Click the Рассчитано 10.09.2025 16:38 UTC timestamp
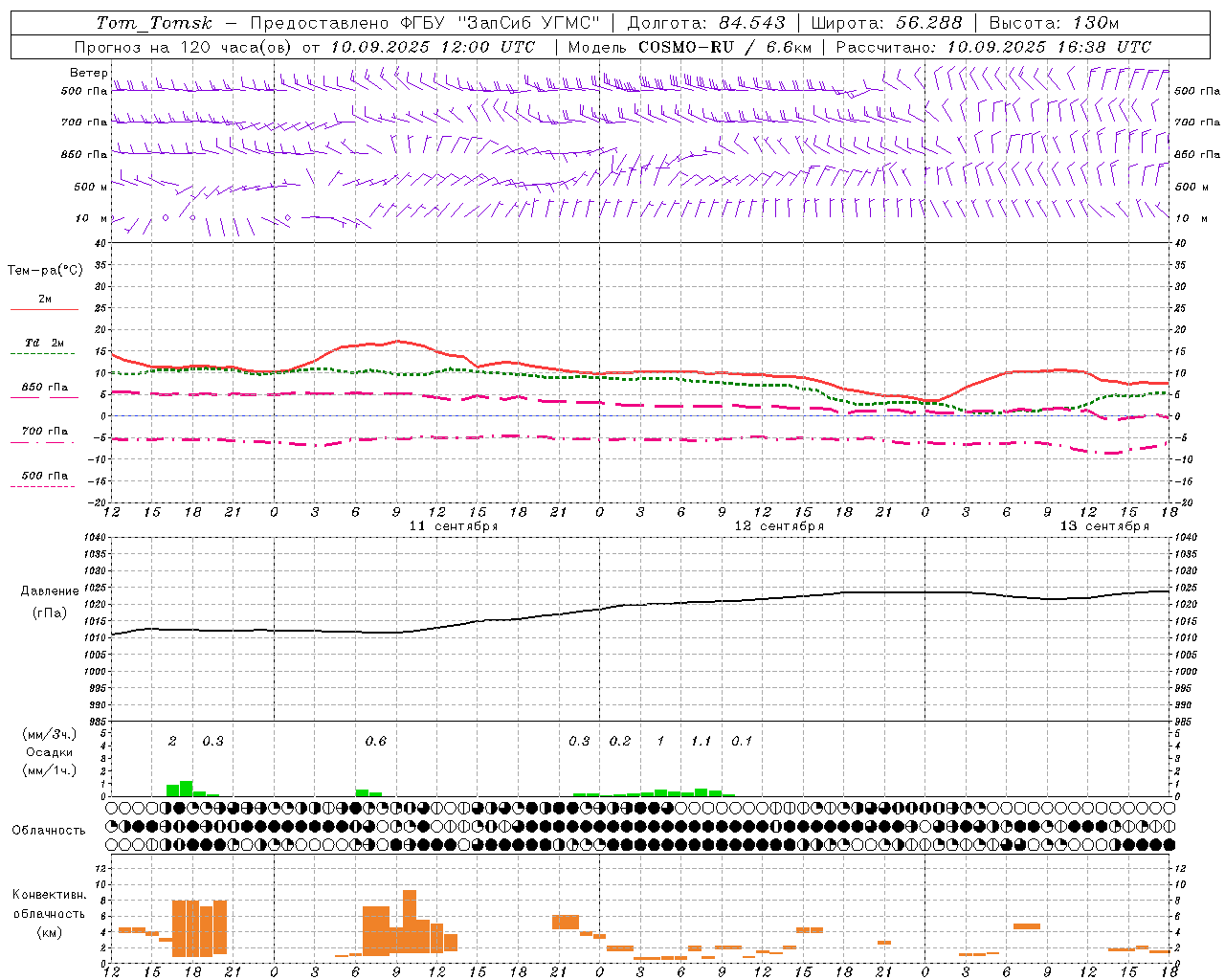This screenshot has height=980, width=1225. (993, 47)
